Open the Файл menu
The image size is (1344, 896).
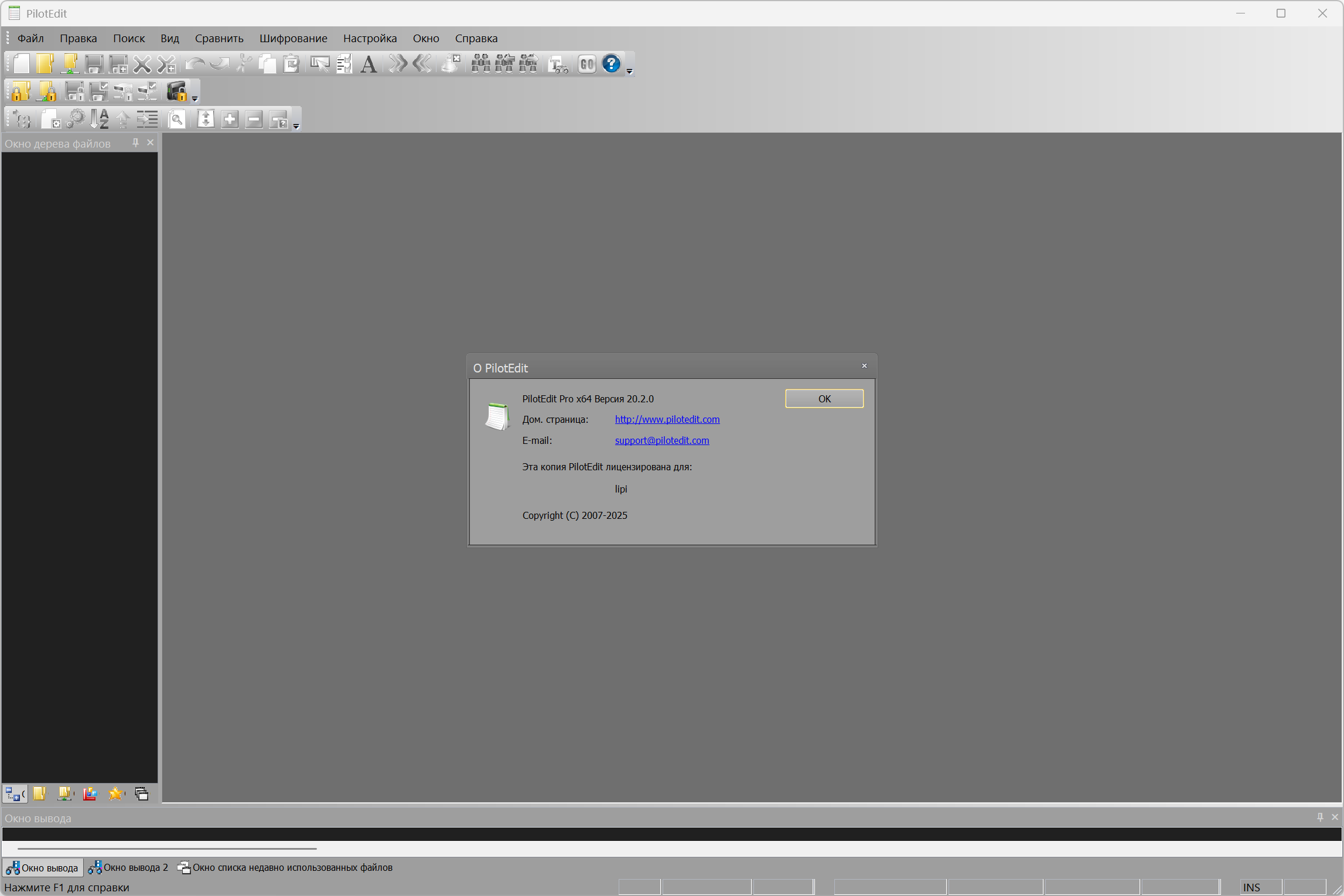30,38
